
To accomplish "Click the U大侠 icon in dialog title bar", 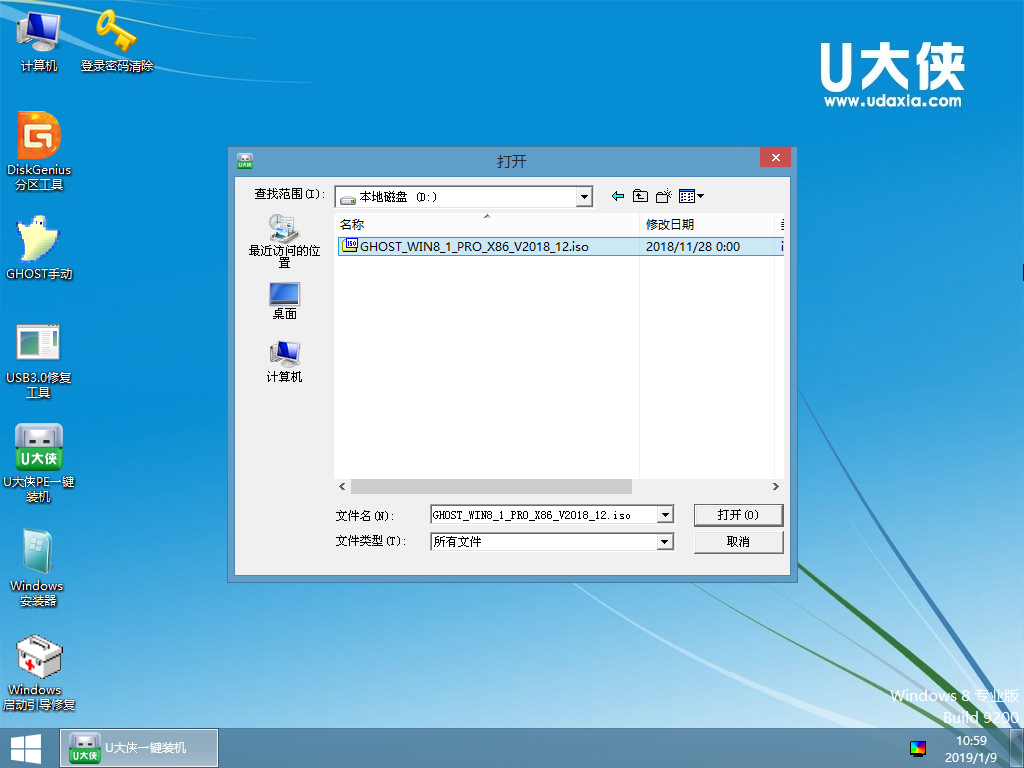I will (245, 161).
